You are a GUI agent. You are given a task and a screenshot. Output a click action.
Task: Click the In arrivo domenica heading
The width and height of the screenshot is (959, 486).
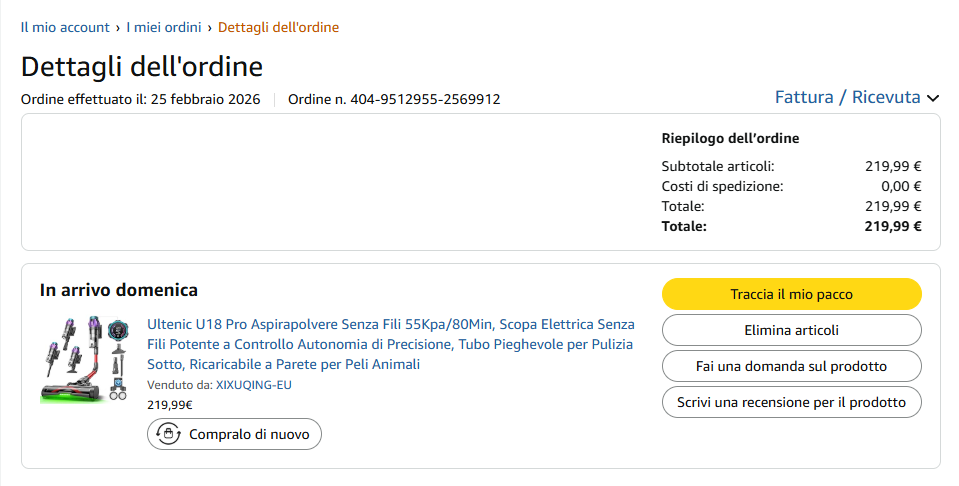(x=119, y=290)
